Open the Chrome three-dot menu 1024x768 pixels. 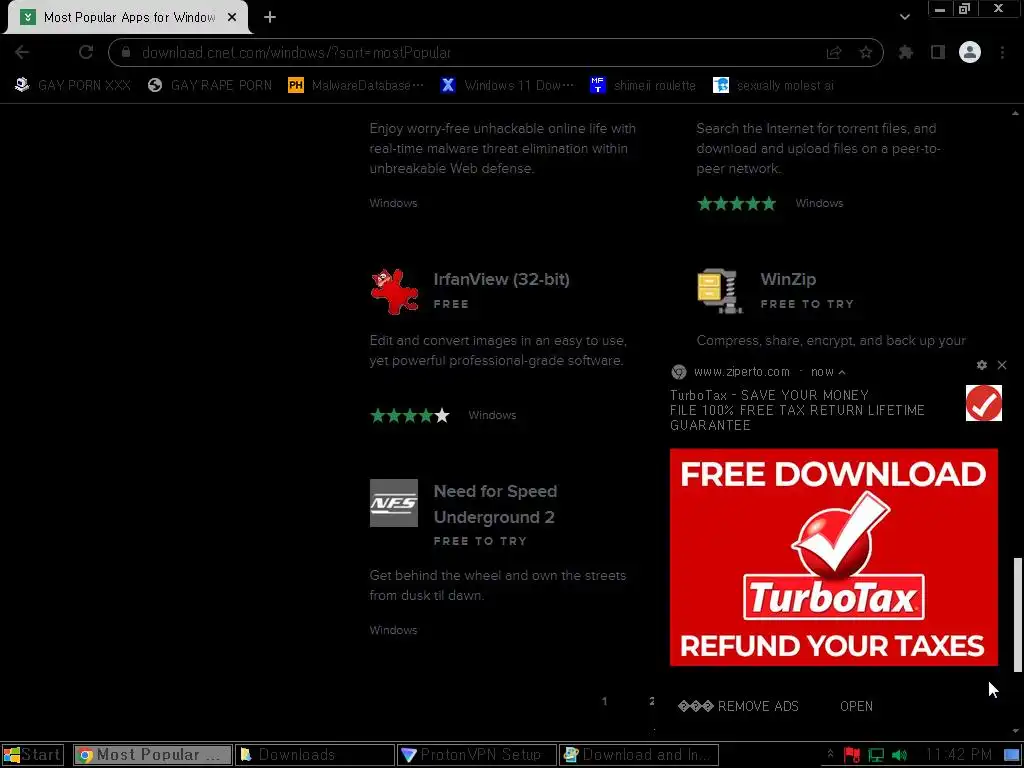click(1002, 52)
